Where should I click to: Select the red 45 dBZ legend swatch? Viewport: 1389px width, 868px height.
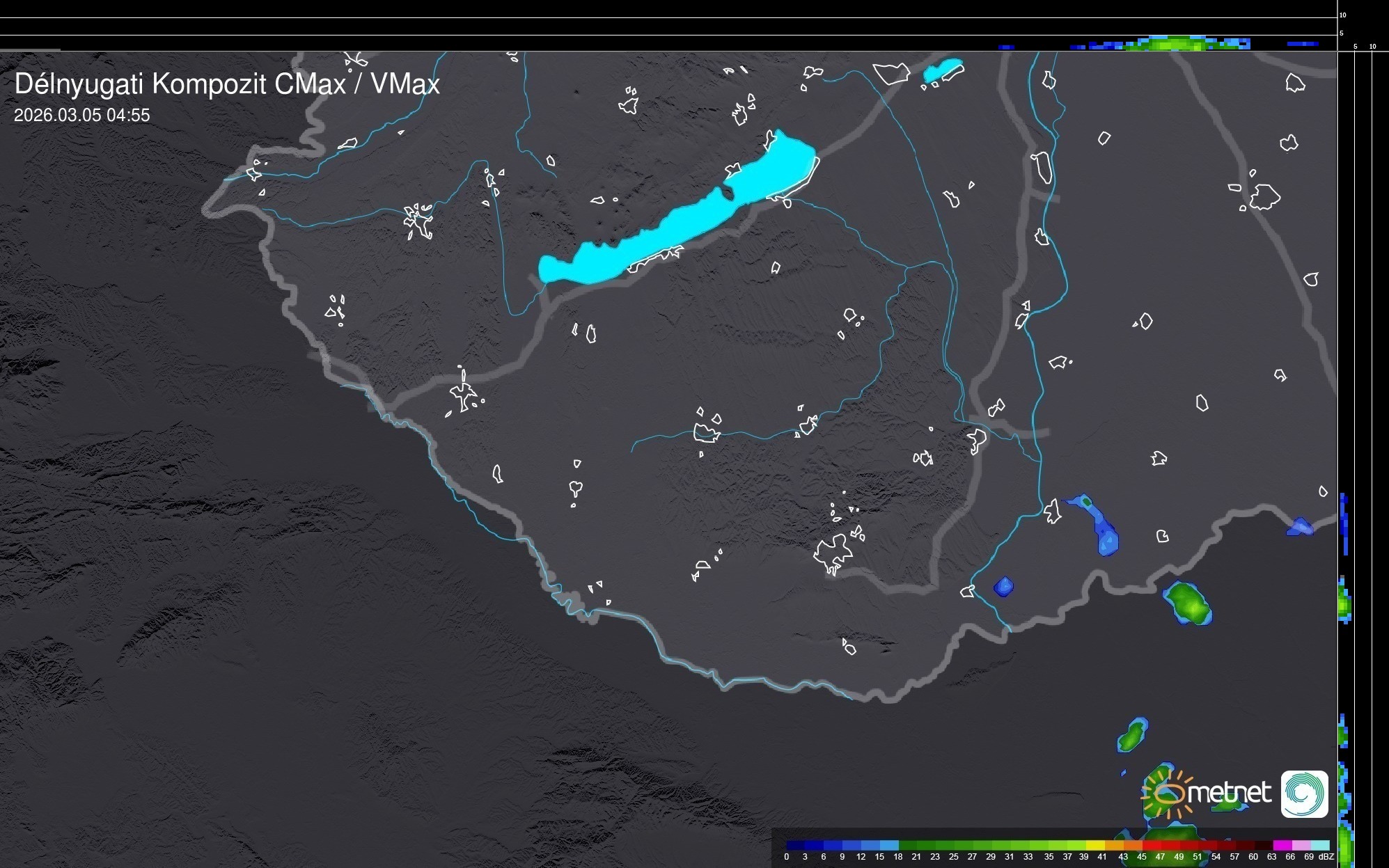click(x=1150, y=845)
